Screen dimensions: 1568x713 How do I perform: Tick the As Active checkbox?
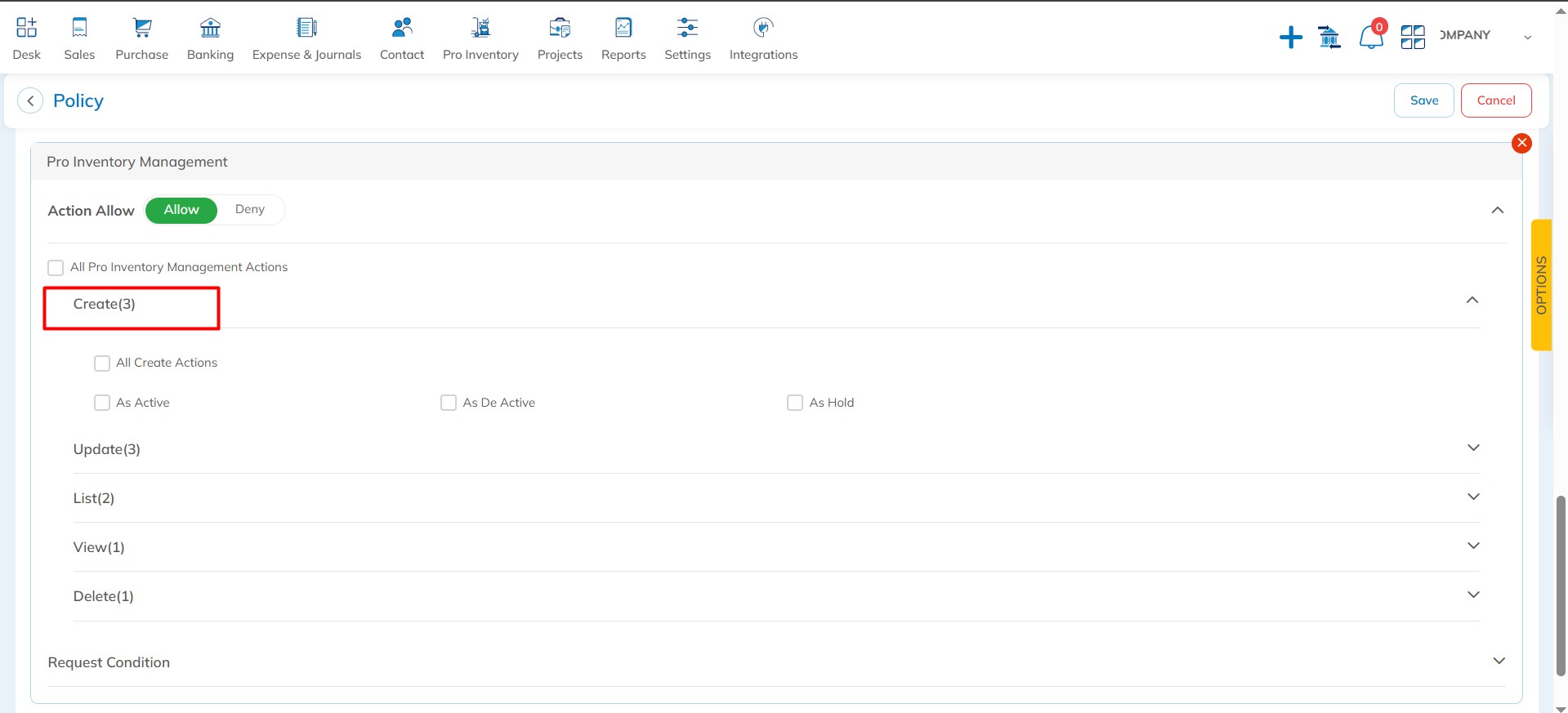click(x=102, y=403)
